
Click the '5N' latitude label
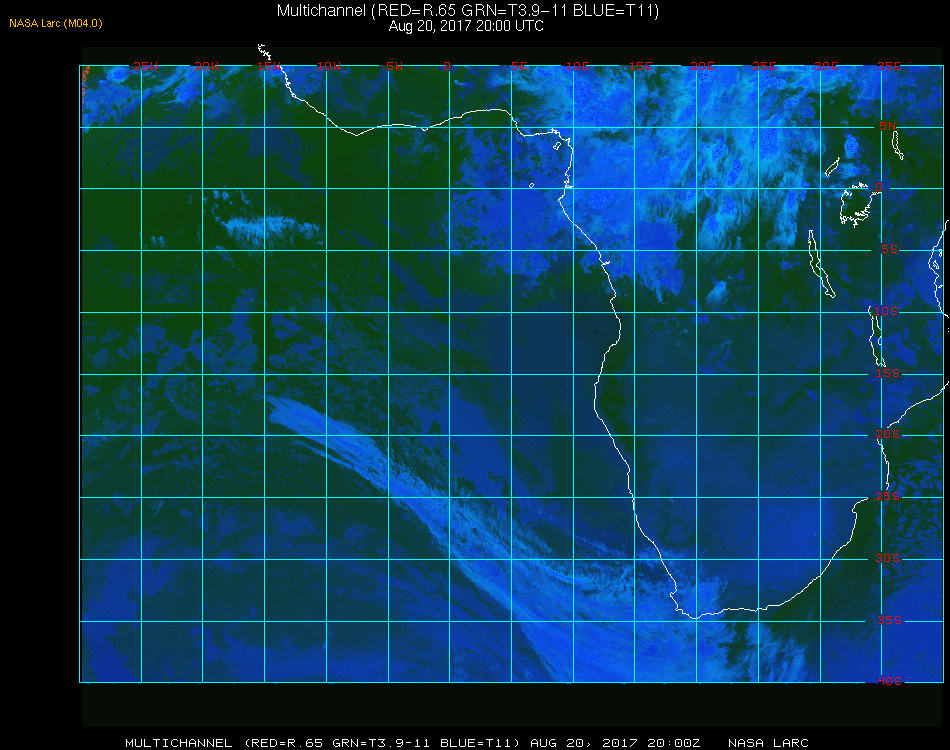pyautogui.click(x=887, y=126)
